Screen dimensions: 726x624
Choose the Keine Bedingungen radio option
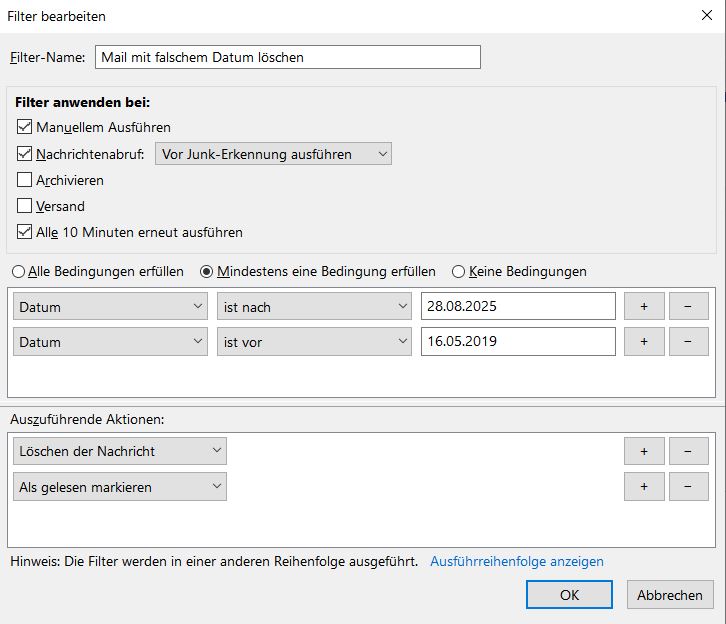tap(459, 272)
